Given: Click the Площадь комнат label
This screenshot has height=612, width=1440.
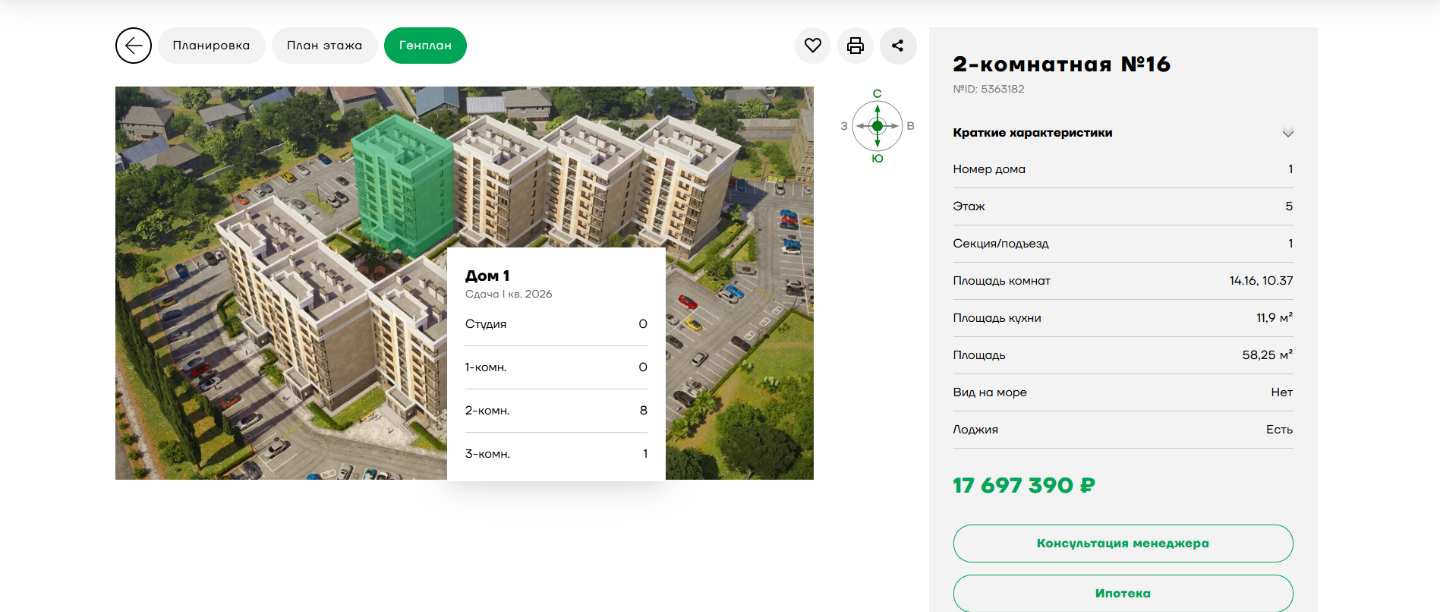Looking at the screenshot, I should [x=1002, y=281].
